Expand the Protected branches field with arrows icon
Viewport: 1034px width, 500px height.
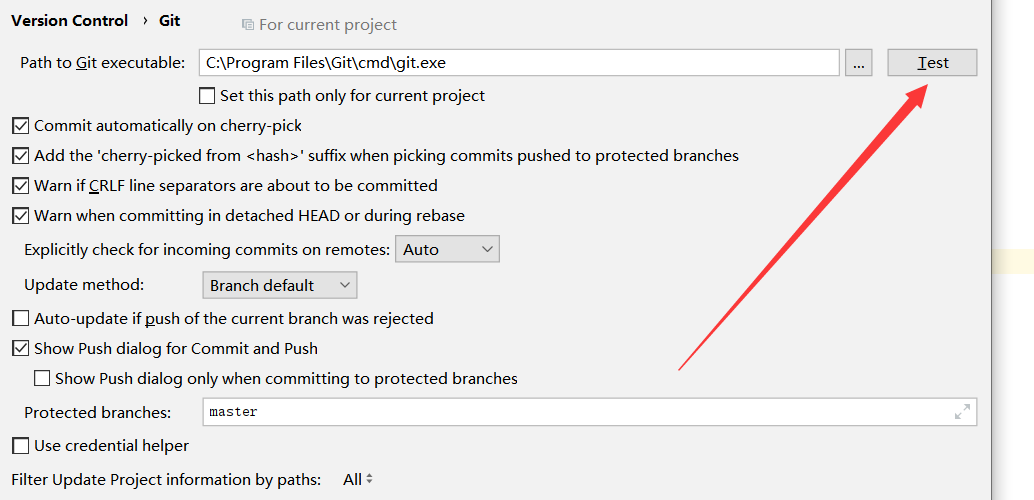coord(962,412)
